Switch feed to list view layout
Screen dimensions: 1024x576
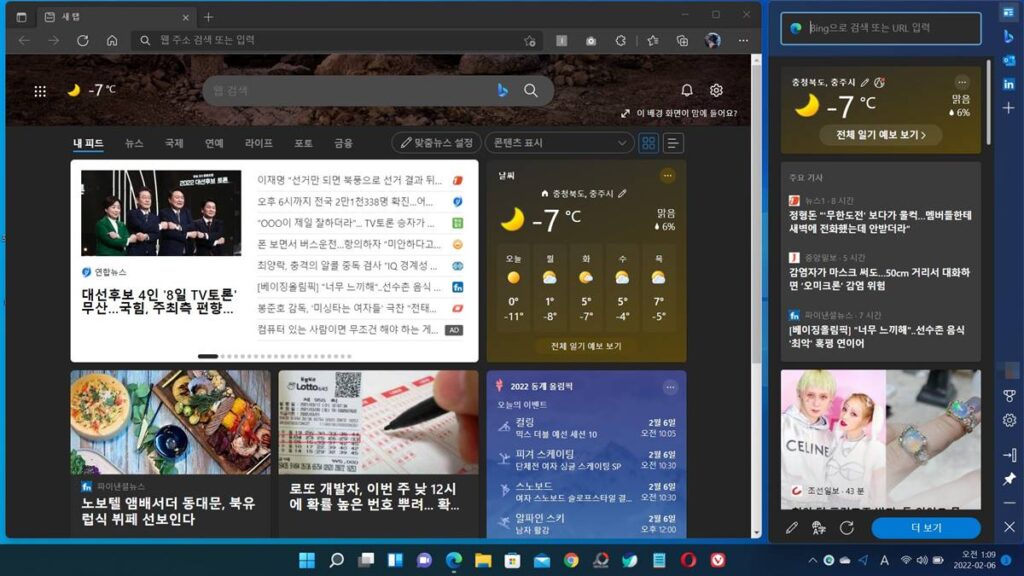(674, 143)
